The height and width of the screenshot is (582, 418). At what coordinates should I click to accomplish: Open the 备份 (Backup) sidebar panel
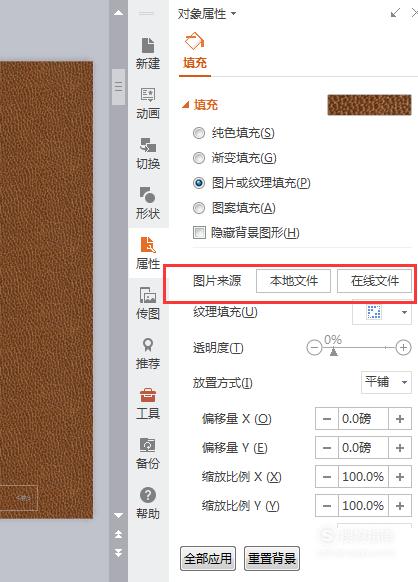click(148, 454)
